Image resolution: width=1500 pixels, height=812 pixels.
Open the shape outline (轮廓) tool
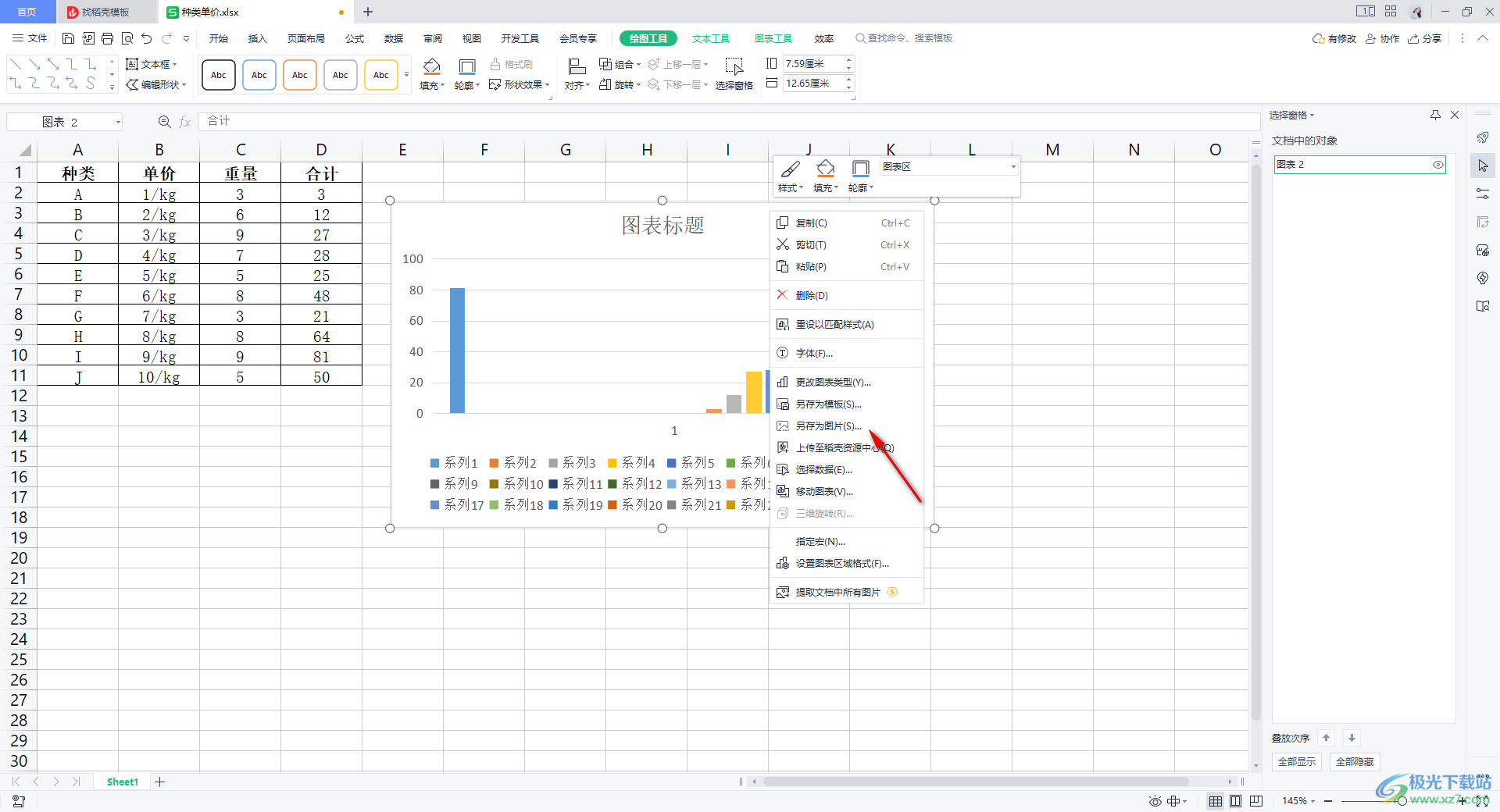click(x=467, y=75)
